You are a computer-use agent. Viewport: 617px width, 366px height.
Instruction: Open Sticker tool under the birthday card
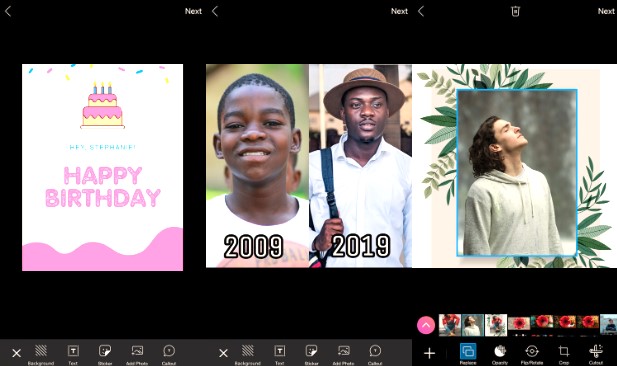point(105,354)
